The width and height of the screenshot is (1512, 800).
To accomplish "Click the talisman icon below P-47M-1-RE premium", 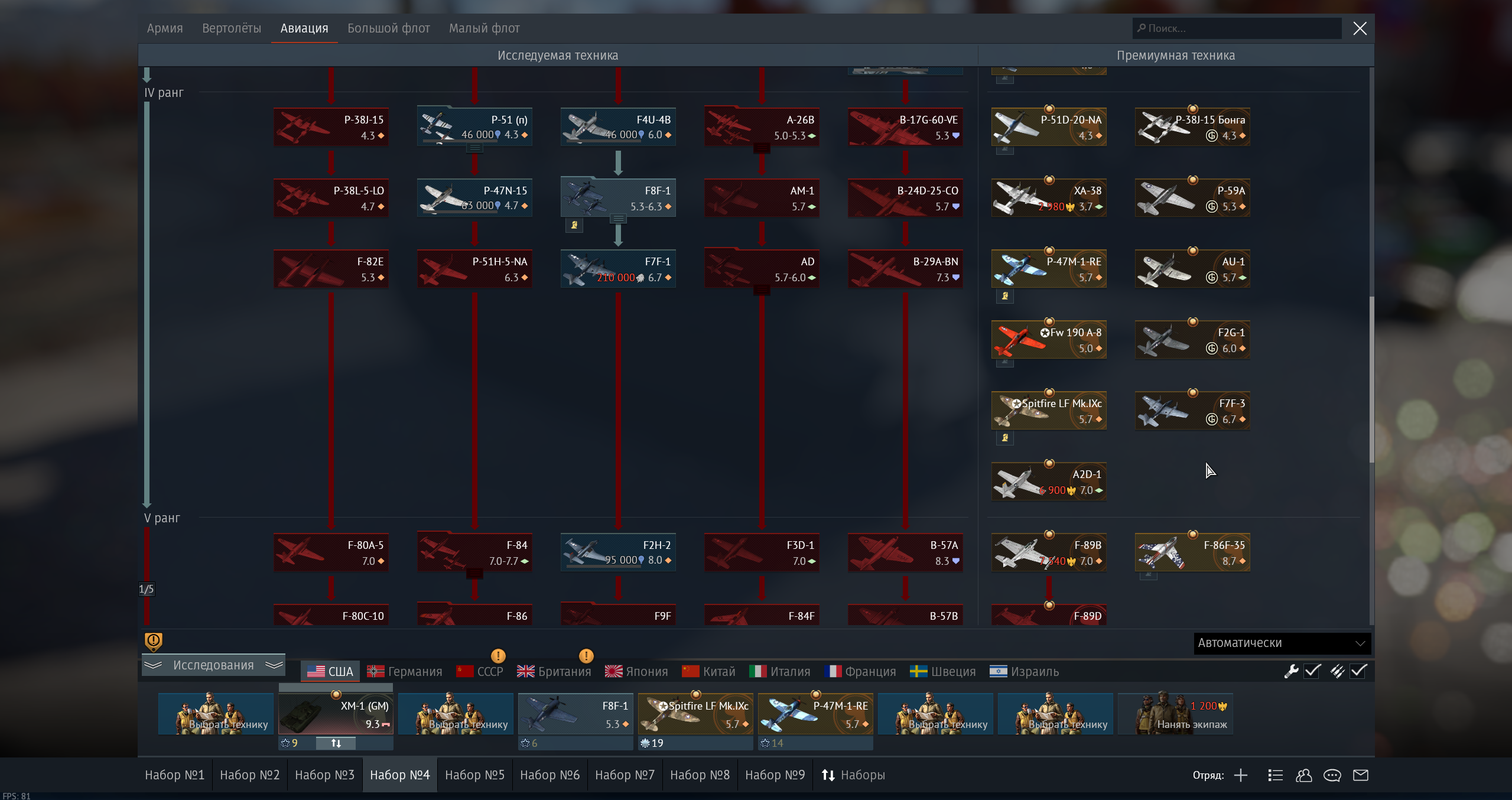I will tap(1005, 296).
